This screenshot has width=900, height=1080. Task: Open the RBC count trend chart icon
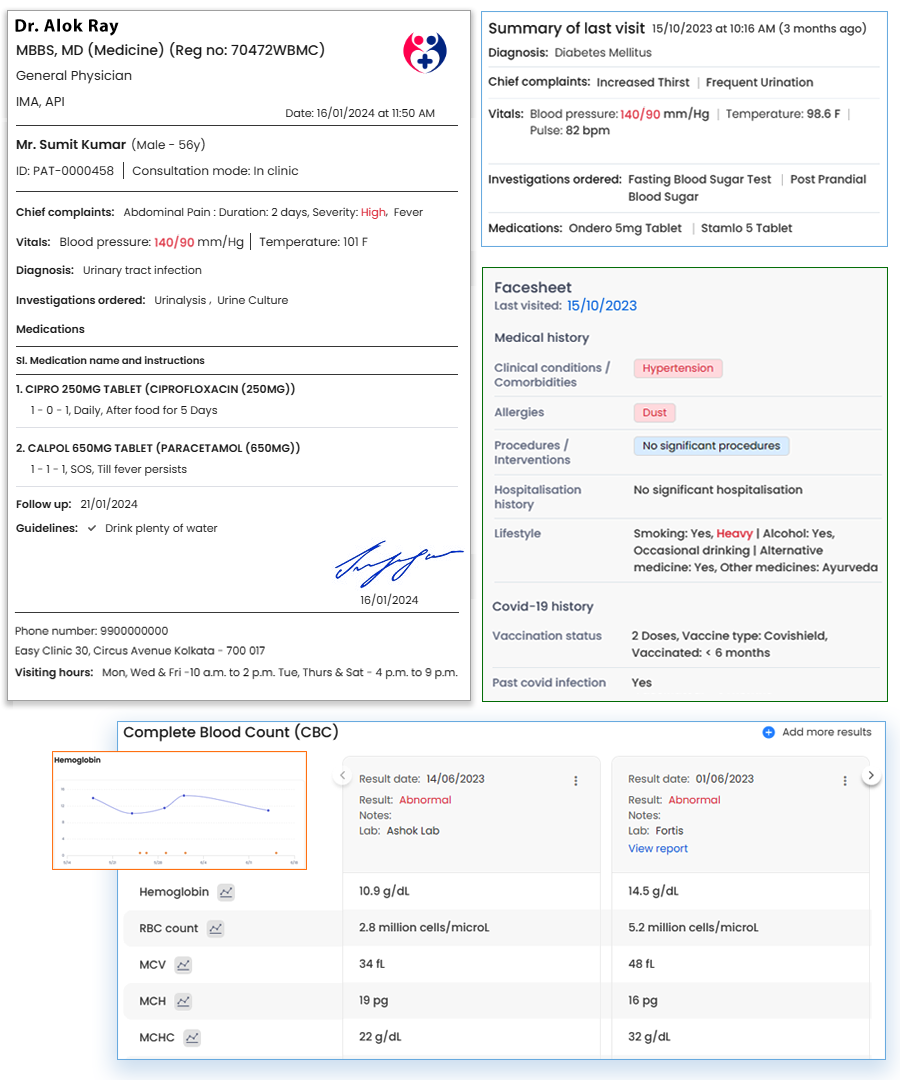tap(216, 928)
